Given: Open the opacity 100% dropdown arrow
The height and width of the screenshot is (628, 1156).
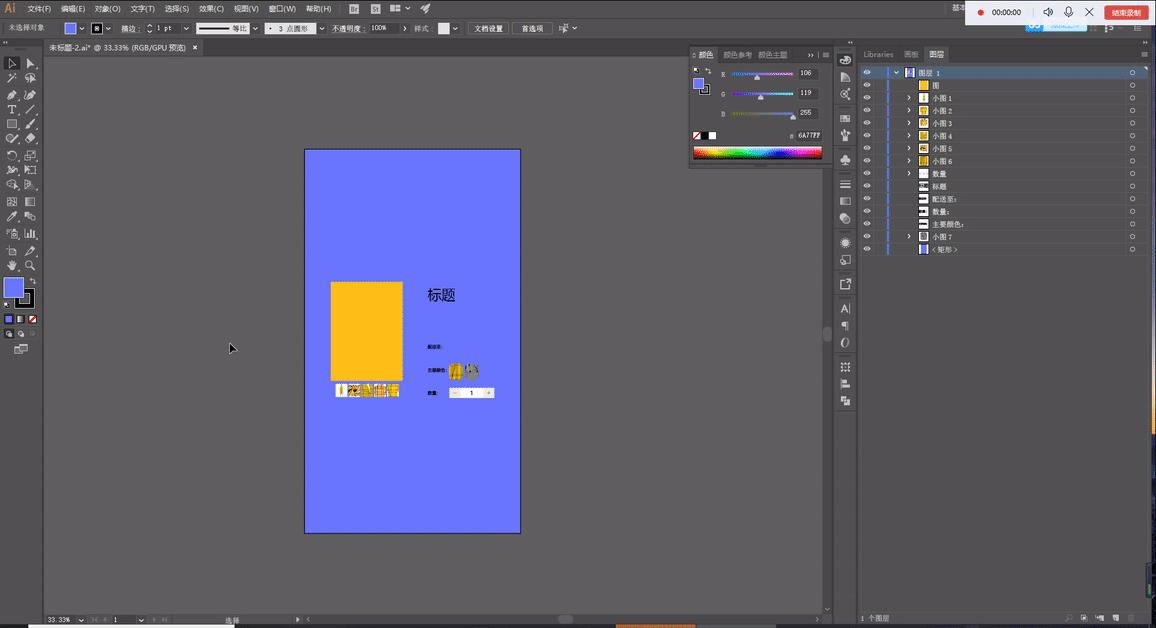Looking at the screenshot, I should tap(406, 29).
